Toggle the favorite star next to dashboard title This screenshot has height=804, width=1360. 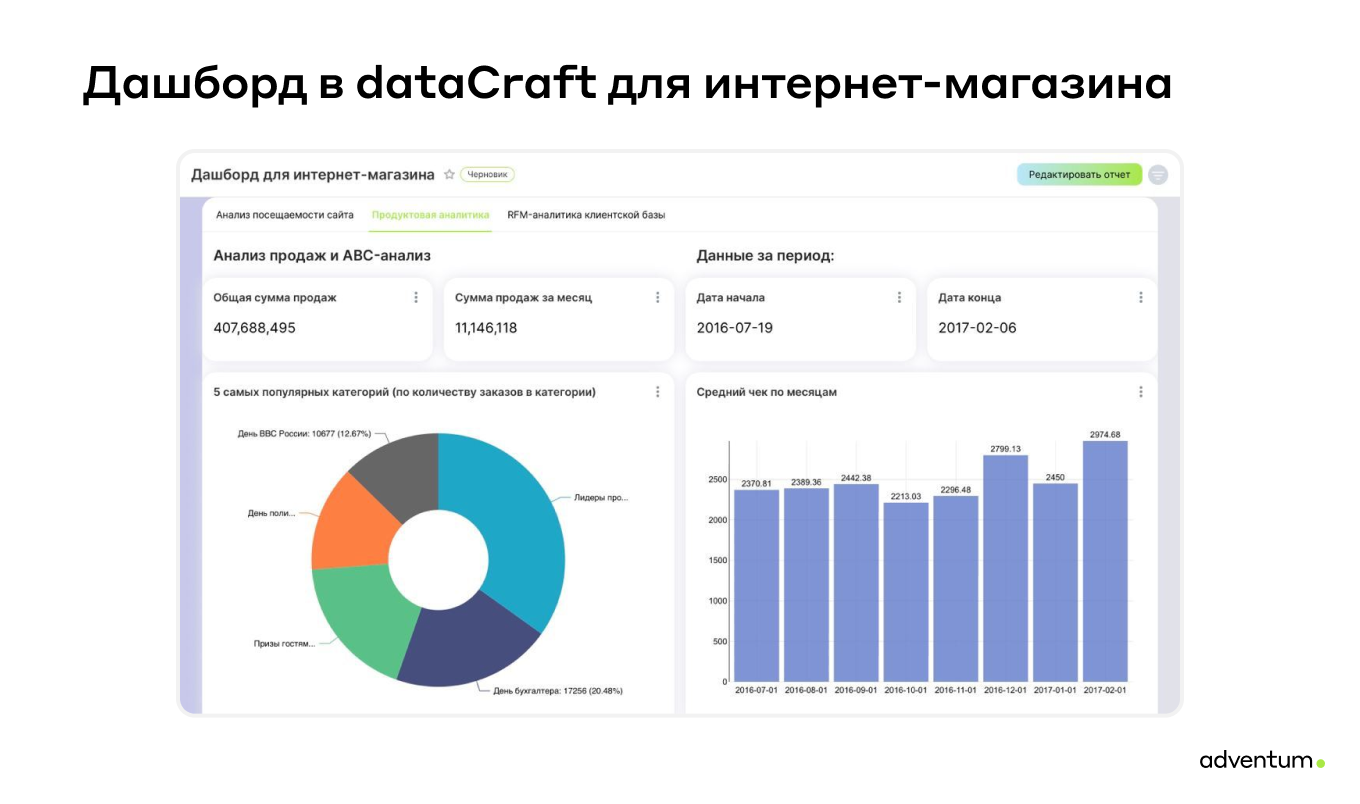pos(448,174)
